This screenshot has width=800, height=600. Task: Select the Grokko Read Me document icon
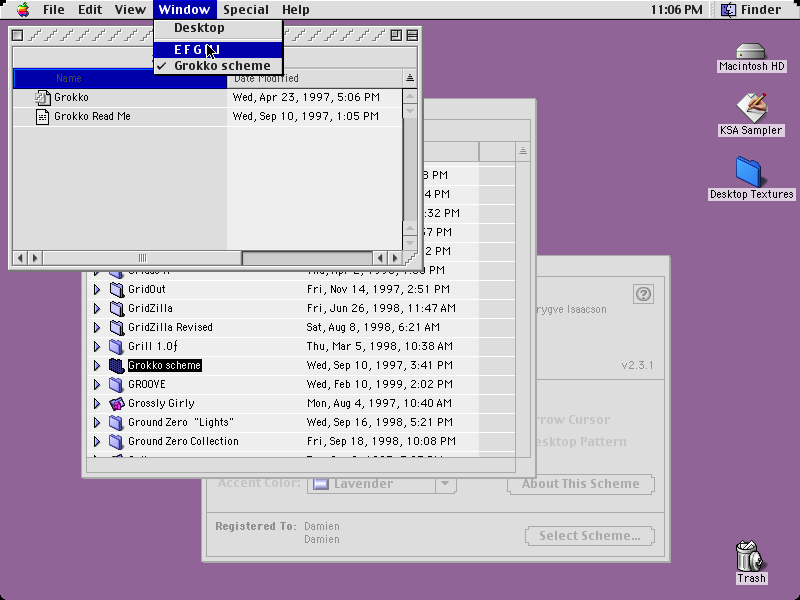click(x=42, y=116)
